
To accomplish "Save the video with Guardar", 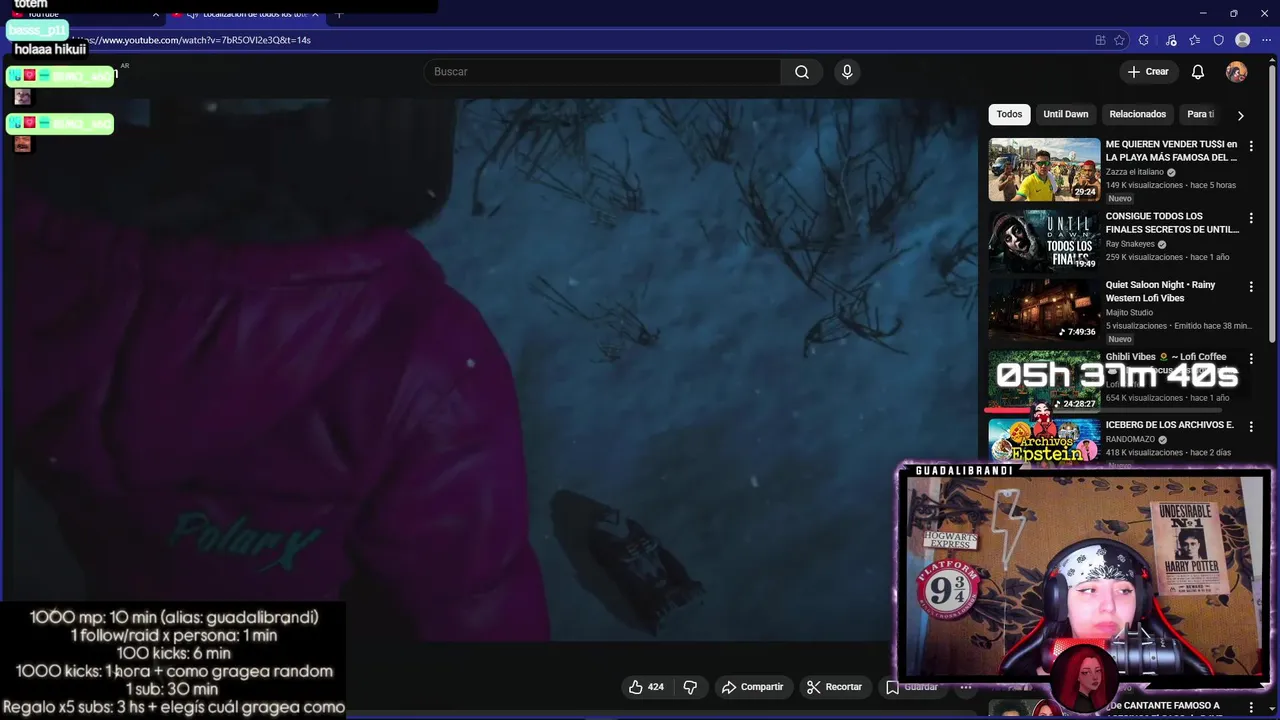I will tap(911, 687).
